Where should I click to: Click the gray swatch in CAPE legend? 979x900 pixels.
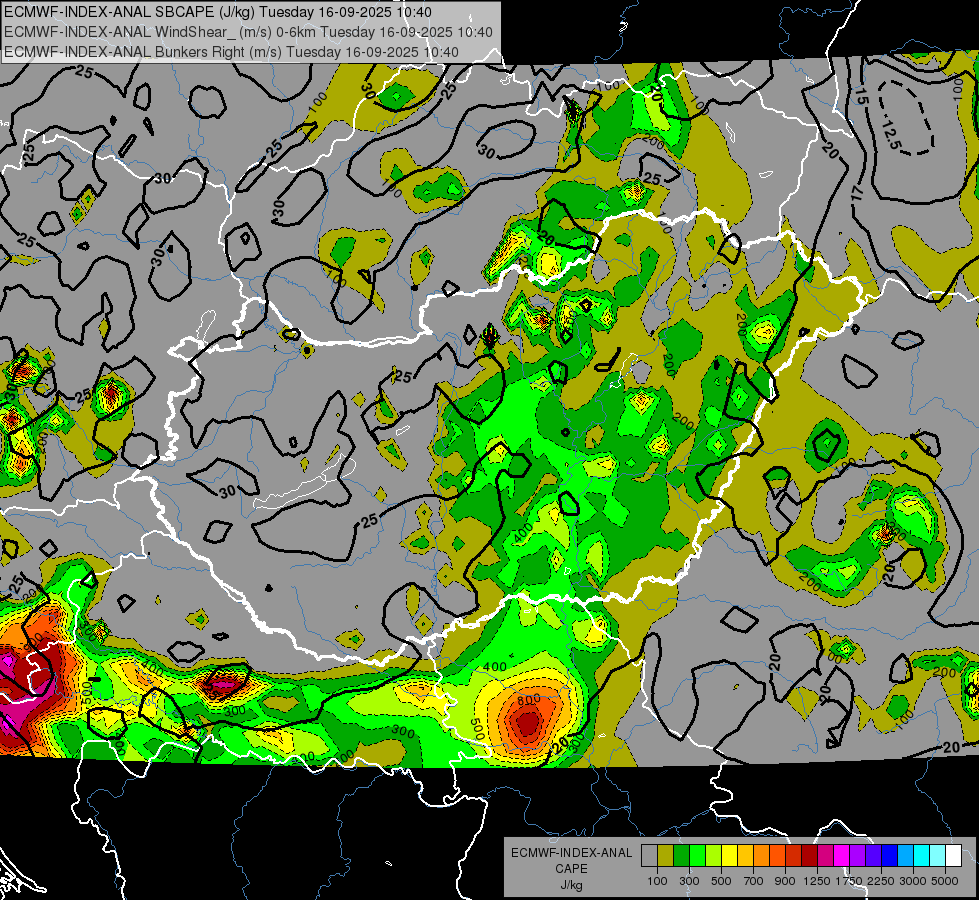click(649, 855)
